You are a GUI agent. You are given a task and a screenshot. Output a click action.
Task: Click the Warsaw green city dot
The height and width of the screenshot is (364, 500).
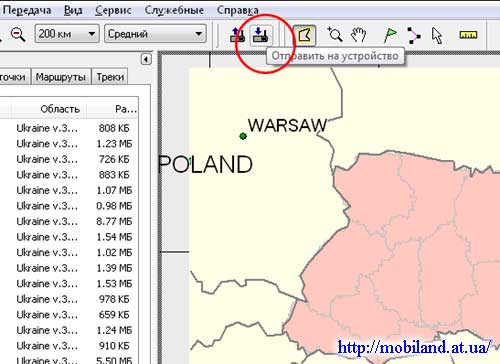pyautogui.click(x=243, y=136)
